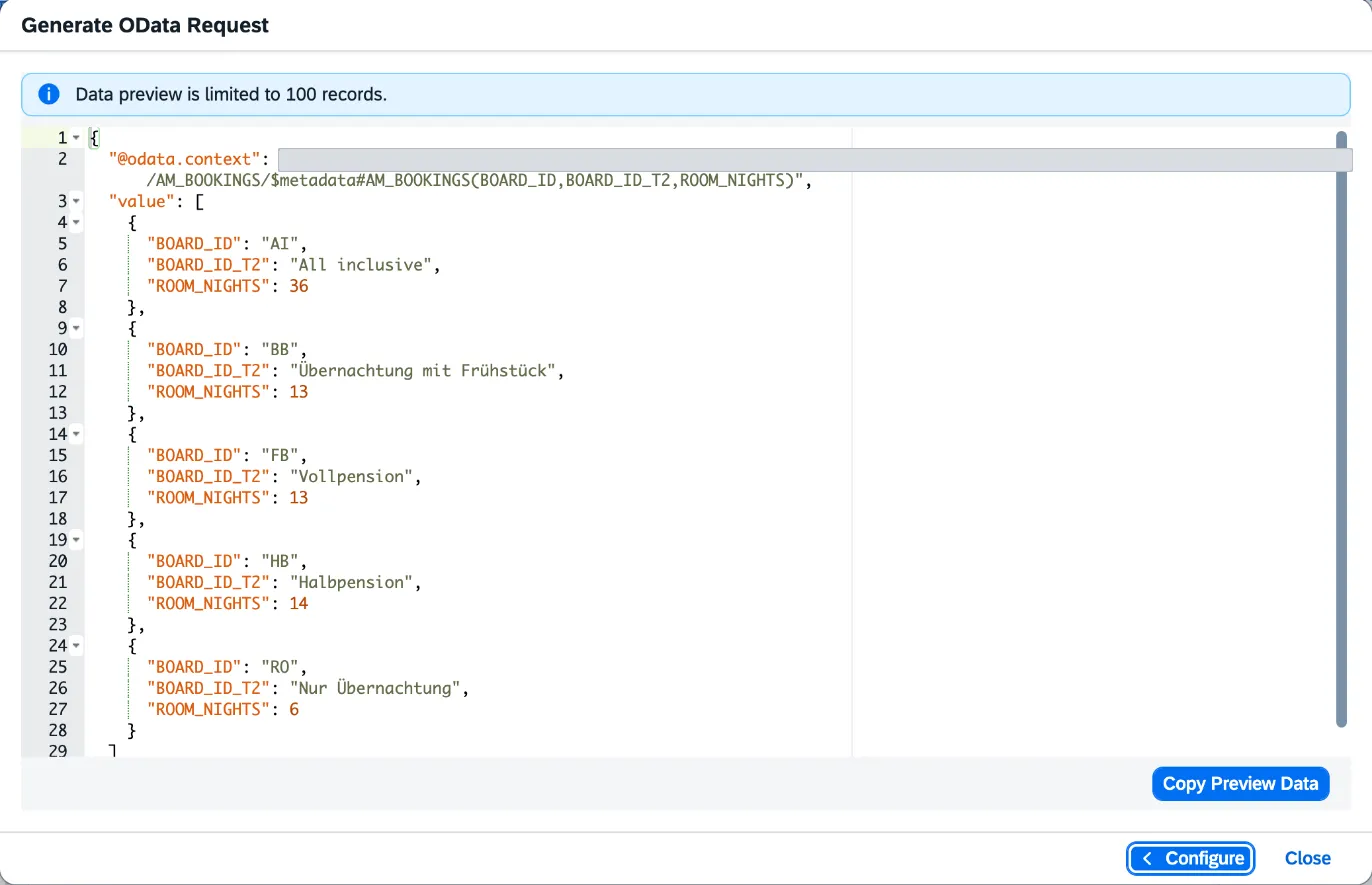Close the Generate OData Request dialog

[x=1307, y=859]
